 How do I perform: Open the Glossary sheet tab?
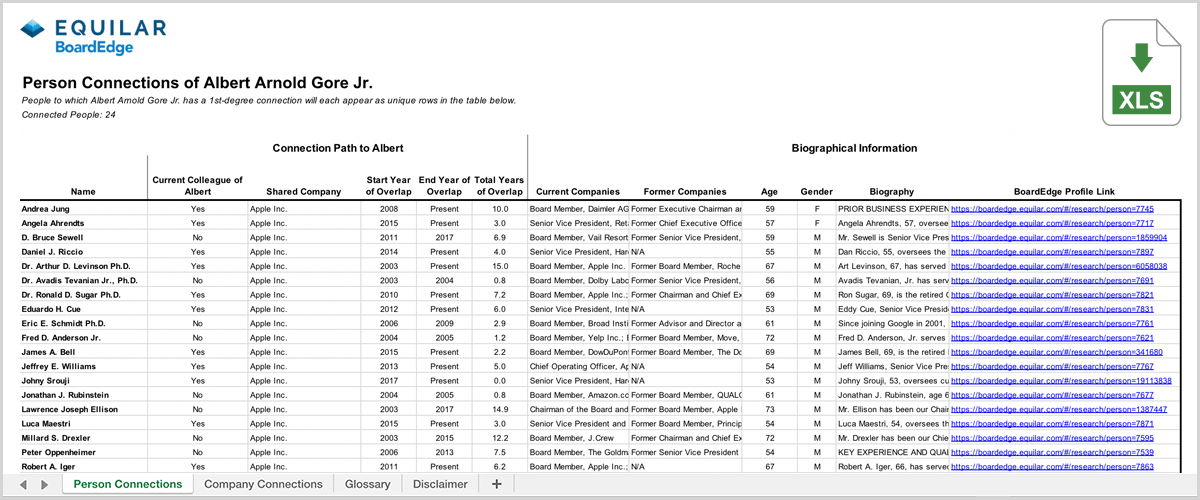click(368, 484)
